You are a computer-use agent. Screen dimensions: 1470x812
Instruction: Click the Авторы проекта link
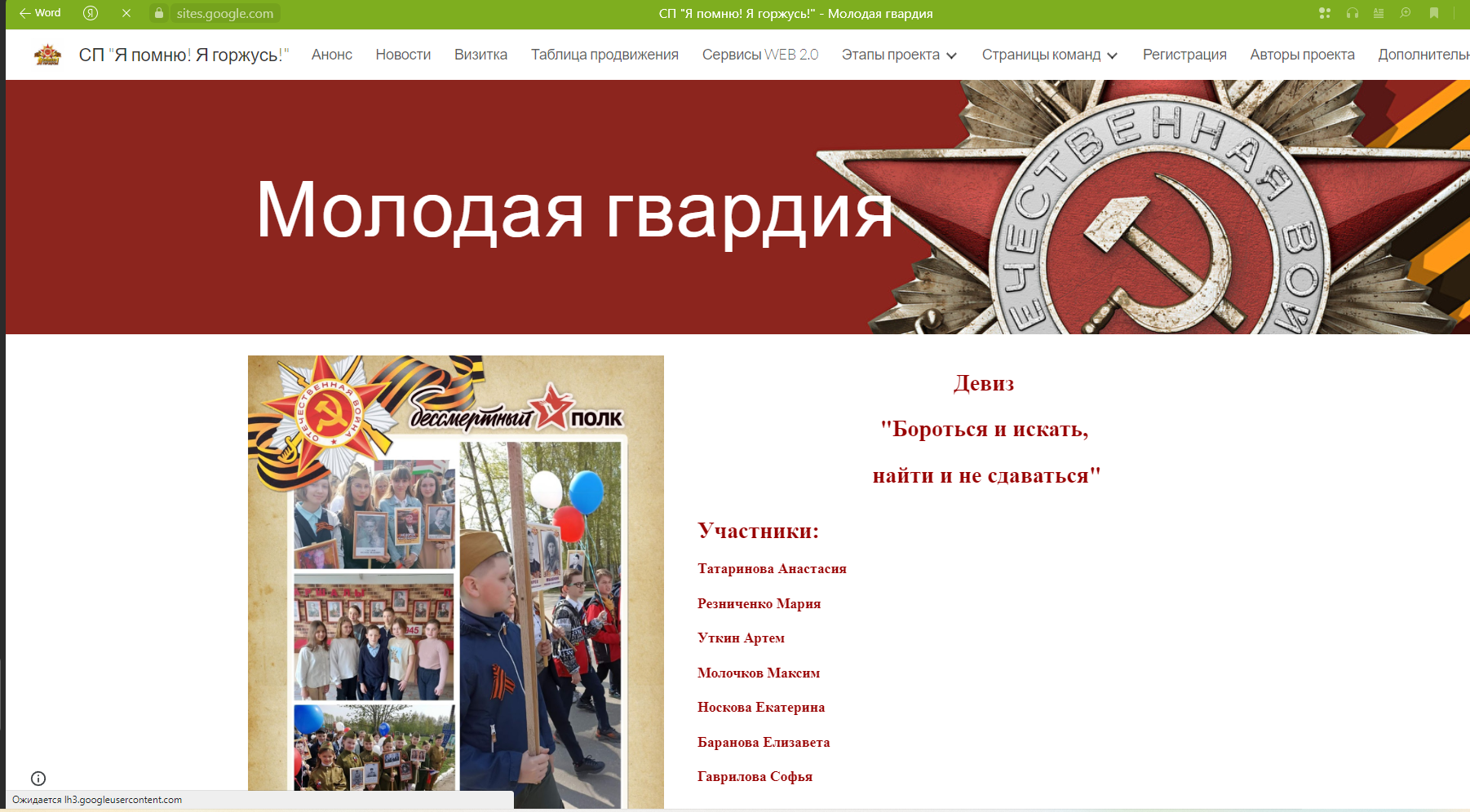coord(1302,55)
